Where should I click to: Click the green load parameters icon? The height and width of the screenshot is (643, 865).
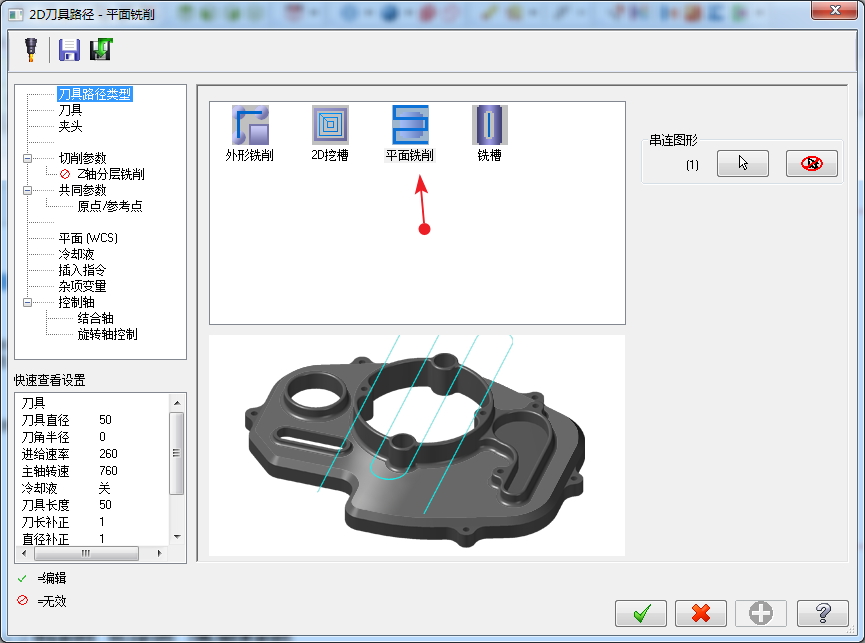[101, 49]
